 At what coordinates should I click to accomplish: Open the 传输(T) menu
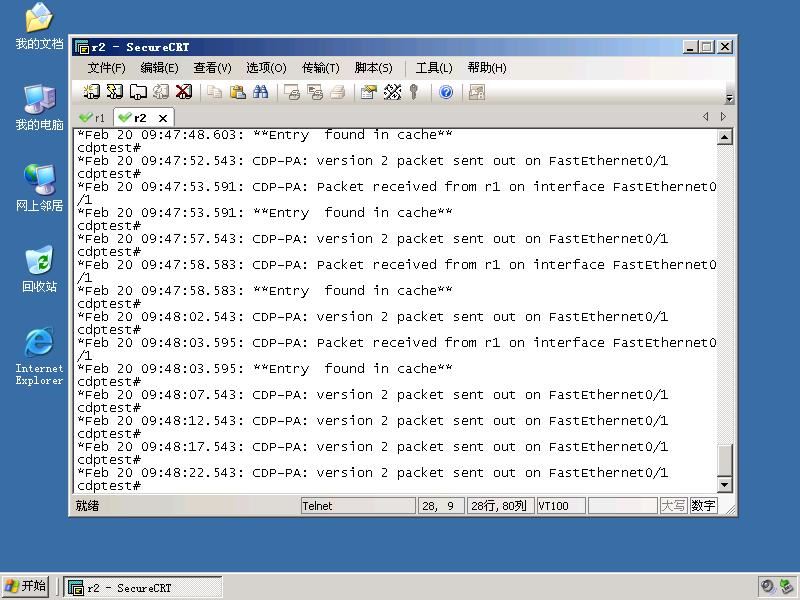320,68
